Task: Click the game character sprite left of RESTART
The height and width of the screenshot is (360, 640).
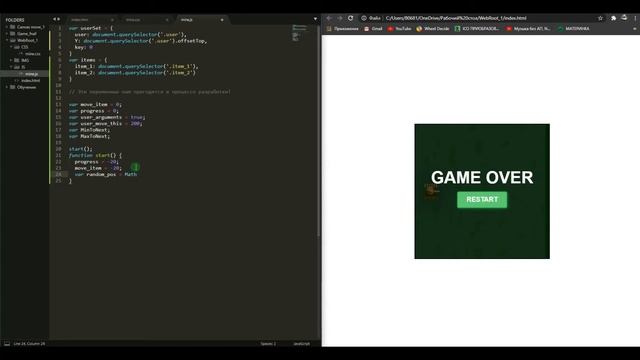Action: (431, 191)
